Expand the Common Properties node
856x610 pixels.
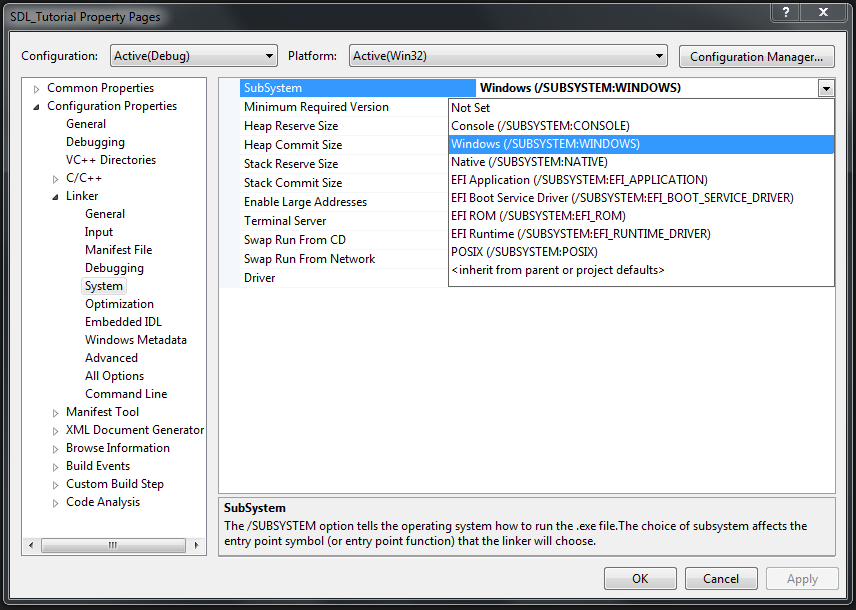[37, 88]
